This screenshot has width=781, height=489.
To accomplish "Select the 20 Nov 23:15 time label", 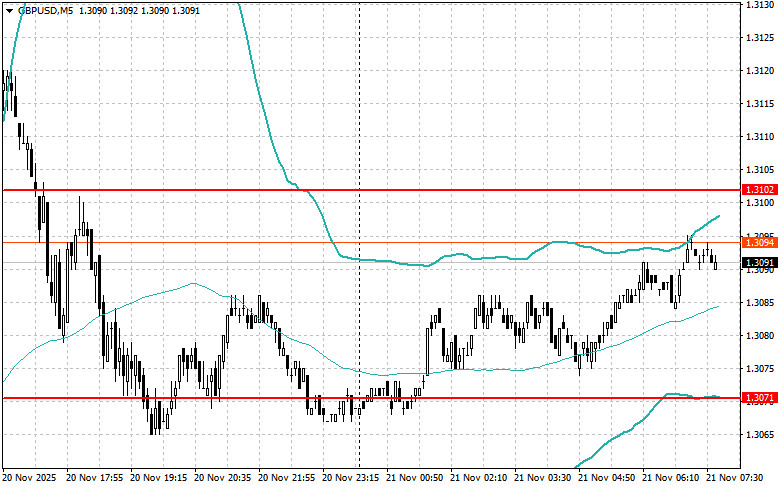I will coord(351,478).
